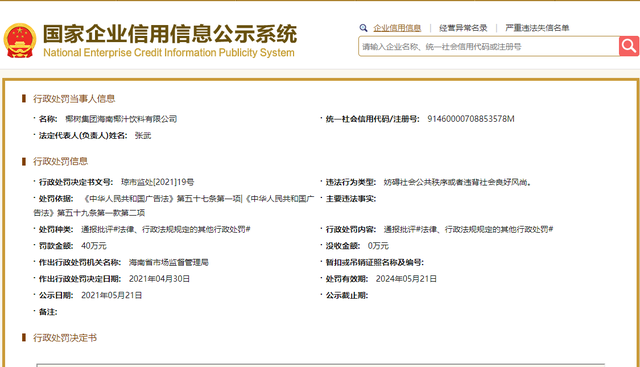Image resolution: width=640 pixels, height=367 pixels.
Task: Click the 主要违法事实 label
Action: point(351,199)
